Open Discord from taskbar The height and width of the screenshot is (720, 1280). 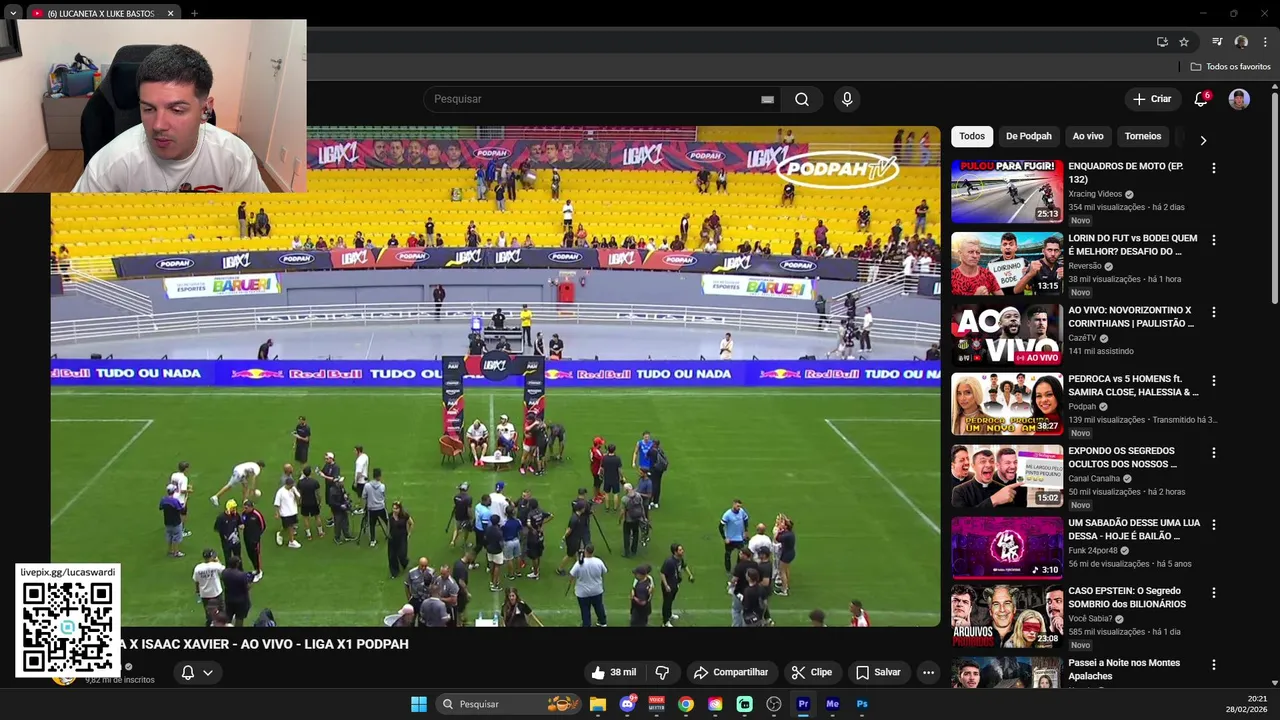coord(627,704)
